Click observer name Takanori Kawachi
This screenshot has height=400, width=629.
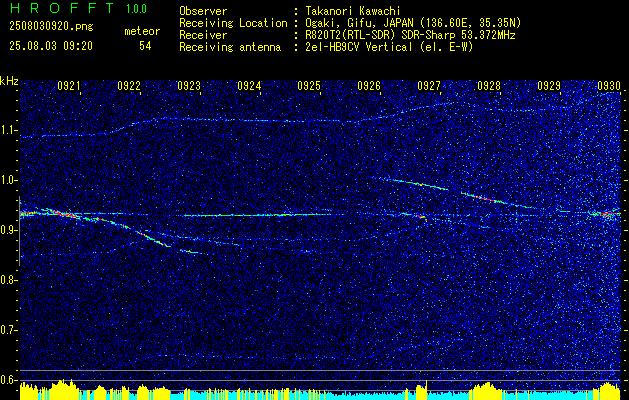(x=353, y=11)
